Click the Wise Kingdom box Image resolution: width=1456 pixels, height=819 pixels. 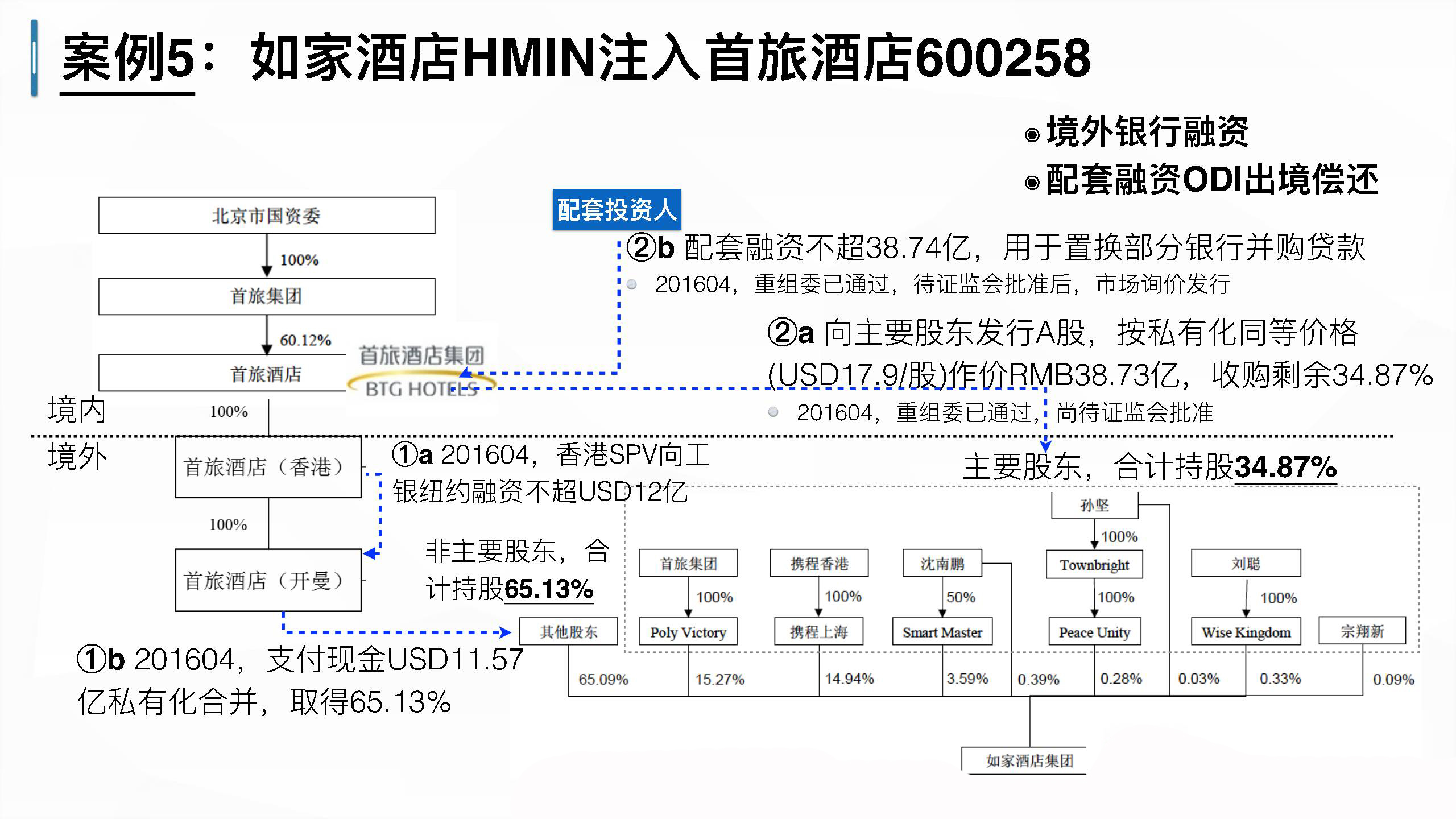click(1246, 632)
